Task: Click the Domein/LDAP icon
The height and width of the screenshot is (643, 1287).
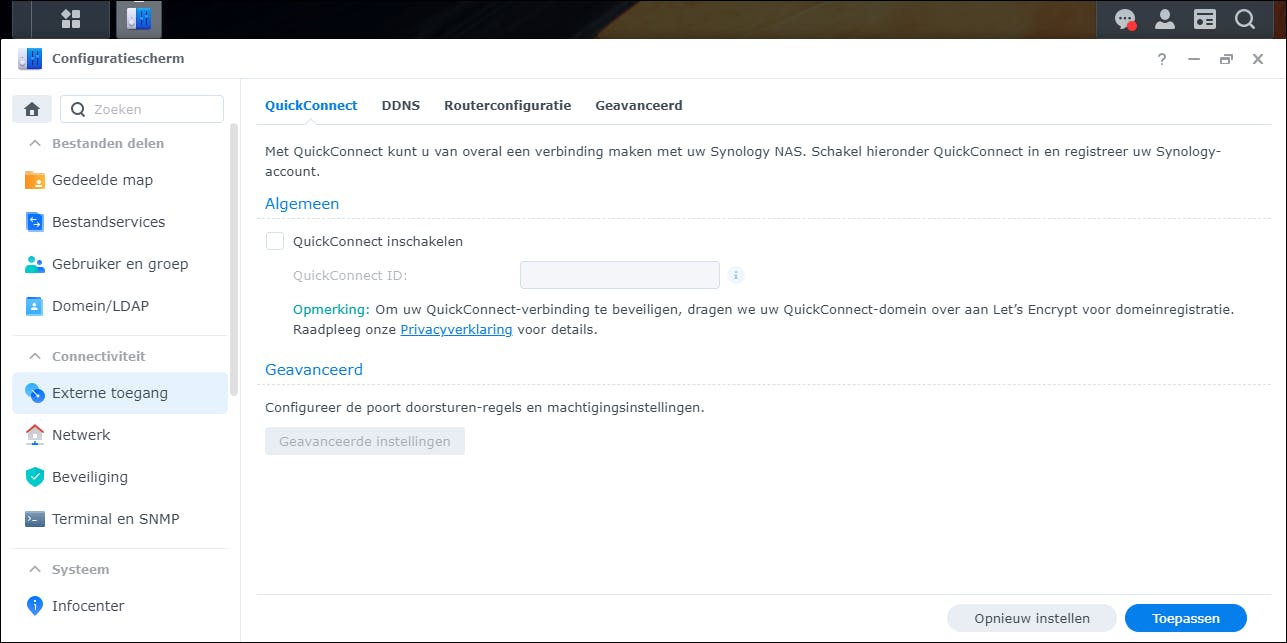Action: point(35,306)
